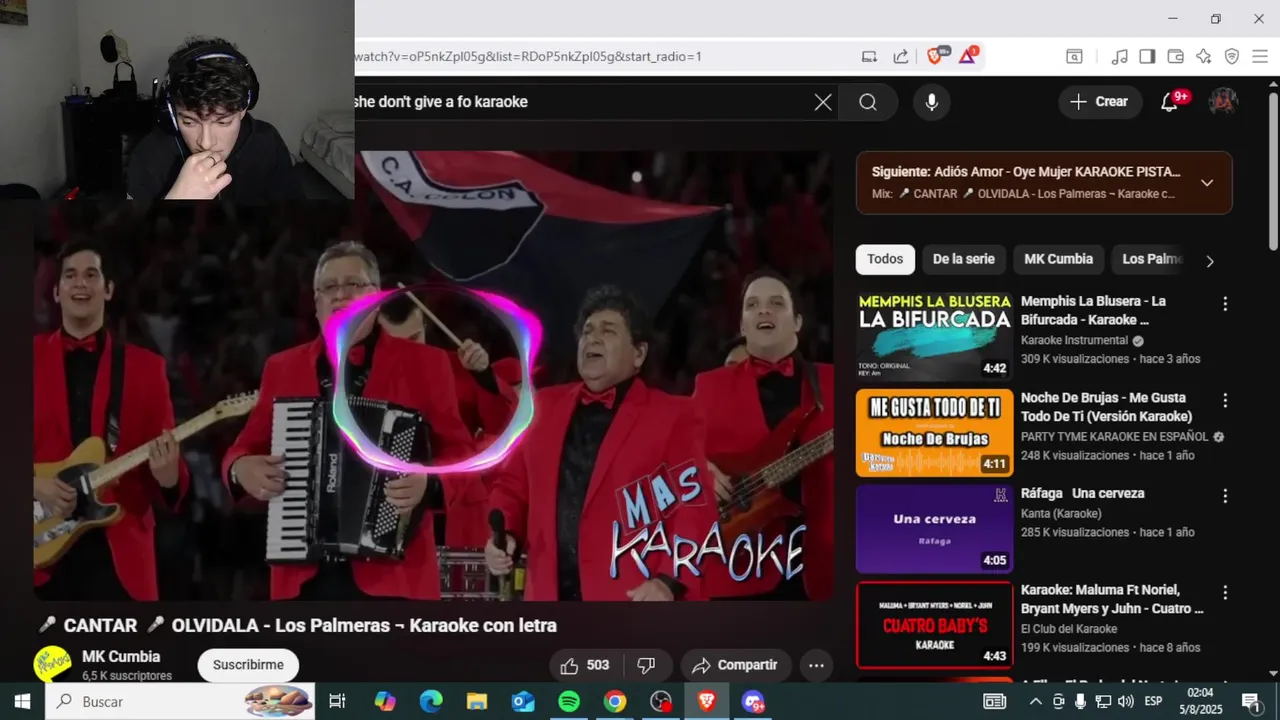The width and height of the screenshot is (1280, 720).
Task: Click the Brave VPN shield icon
Action: 1232,56
